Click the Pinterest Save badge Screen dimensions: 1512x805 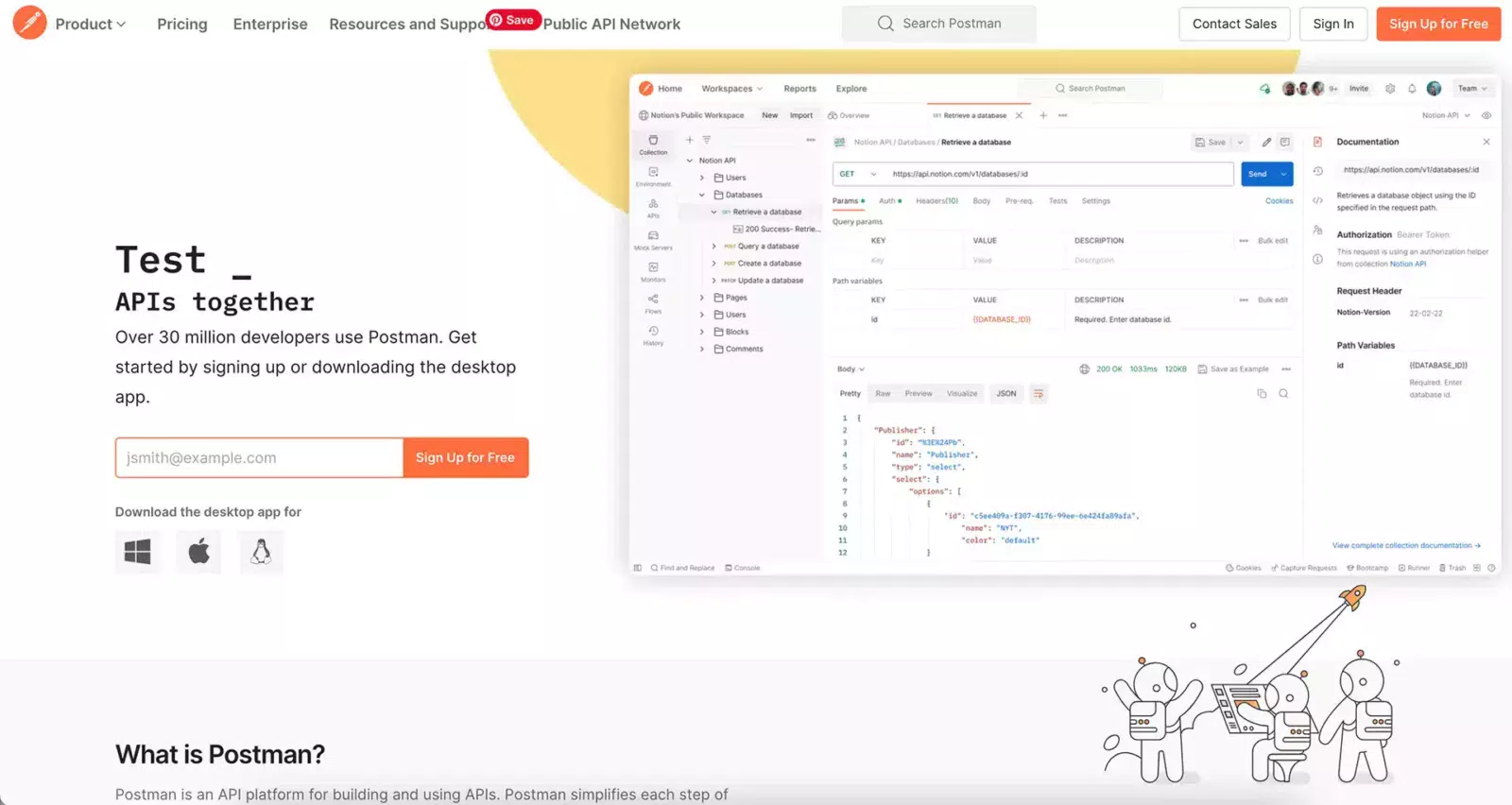coord(512,20)
